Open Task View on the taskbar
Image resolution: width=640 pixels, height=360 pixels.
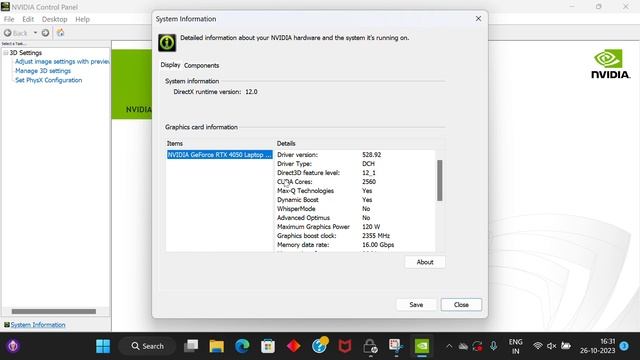click(191, 346)
